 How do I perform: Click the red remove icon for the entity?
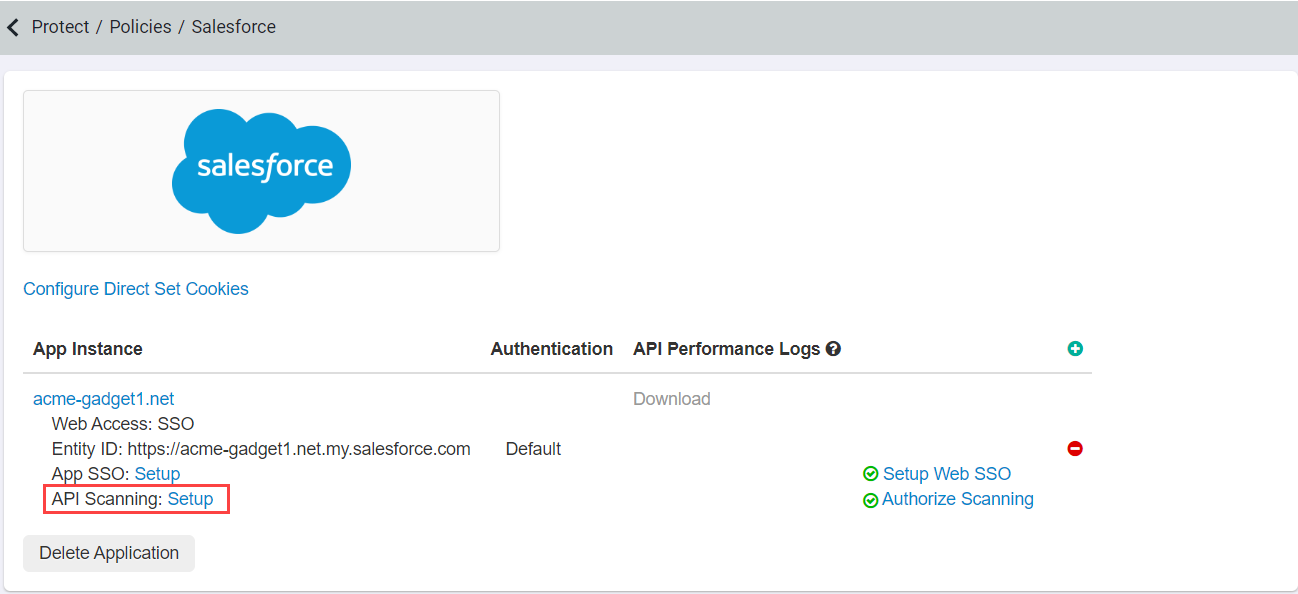[1075, 449]
